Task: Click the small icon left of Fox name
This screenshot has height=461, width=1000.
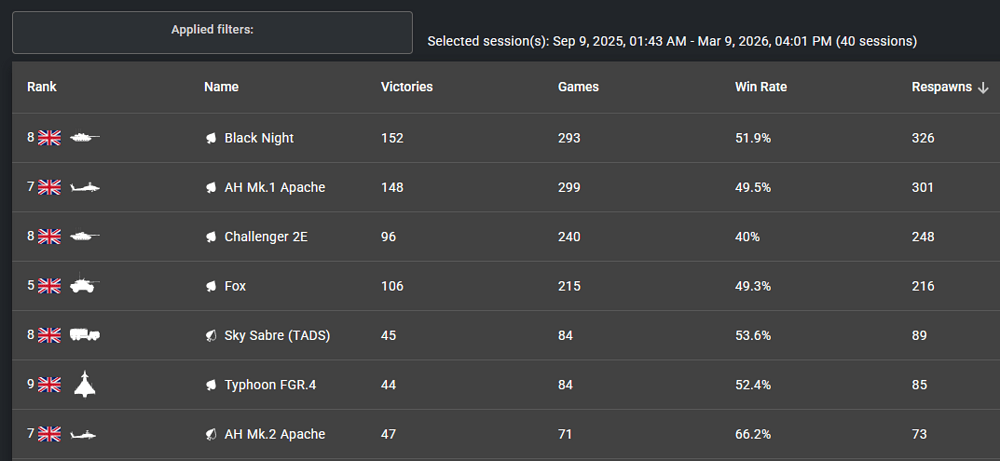Action: pyautogui.click(x=211, y=286)
